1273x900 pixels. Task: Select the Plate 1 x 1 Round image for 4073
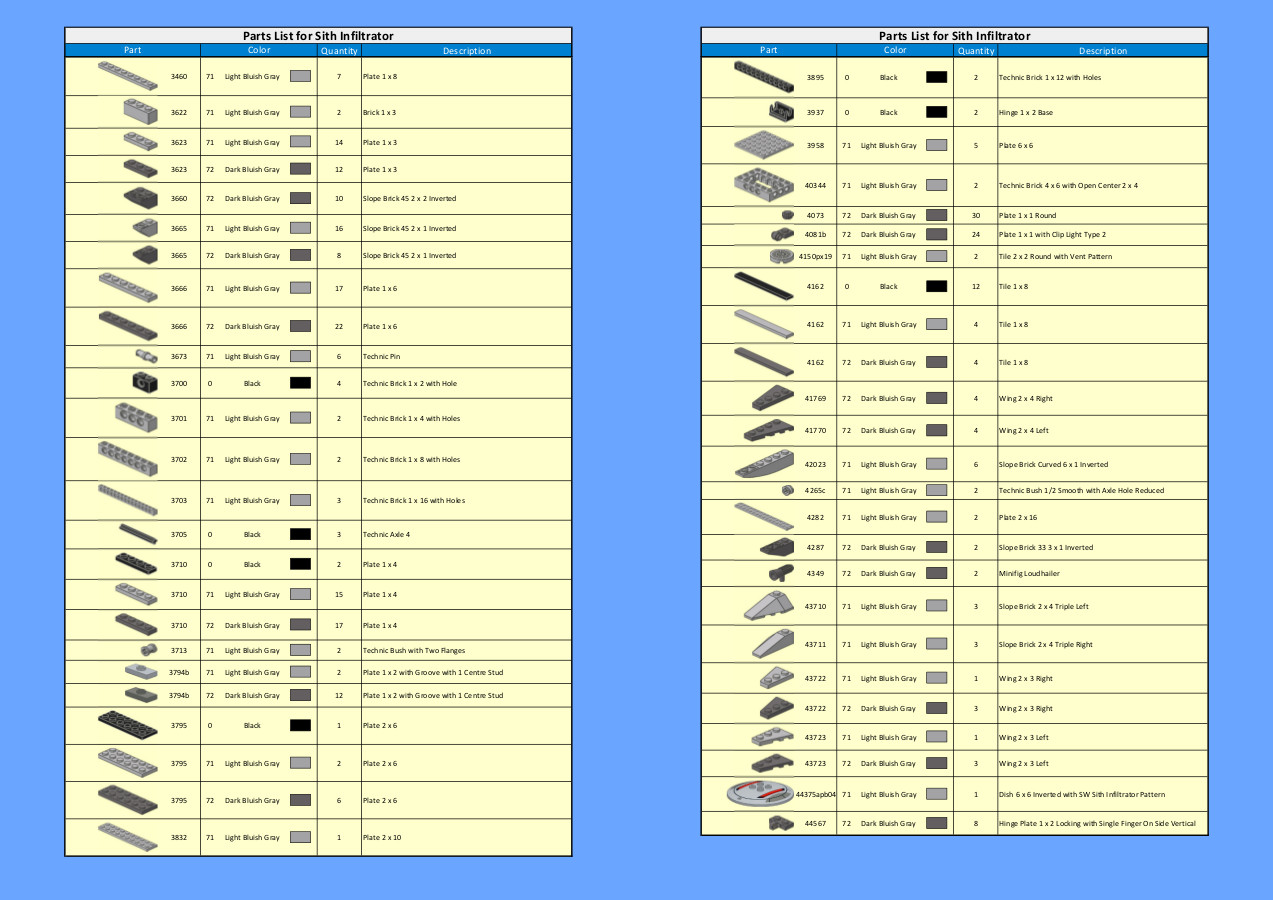(x=787, y=214)
